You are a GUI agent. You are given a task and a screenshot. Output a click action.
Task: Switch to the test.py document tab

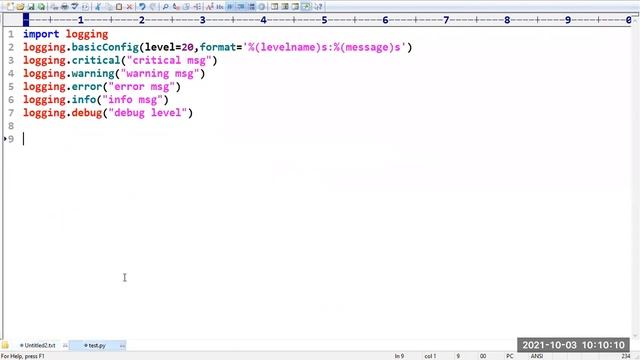click(97, 345)
